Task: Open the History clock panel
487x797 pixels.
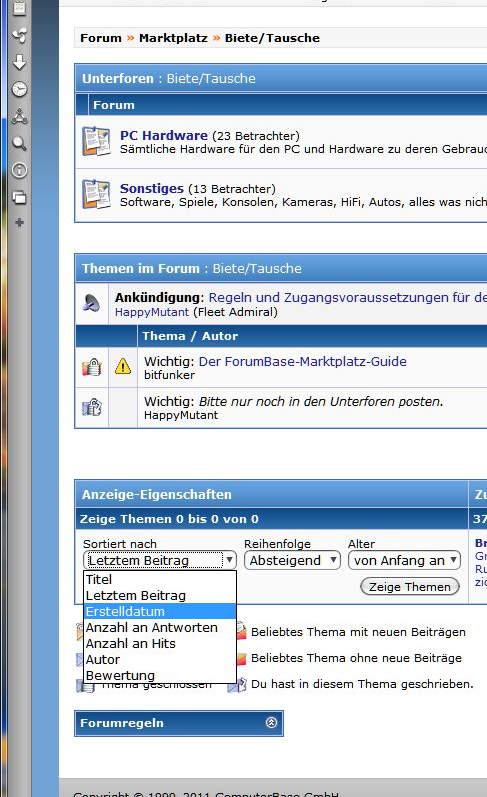Action: (19, 89)
